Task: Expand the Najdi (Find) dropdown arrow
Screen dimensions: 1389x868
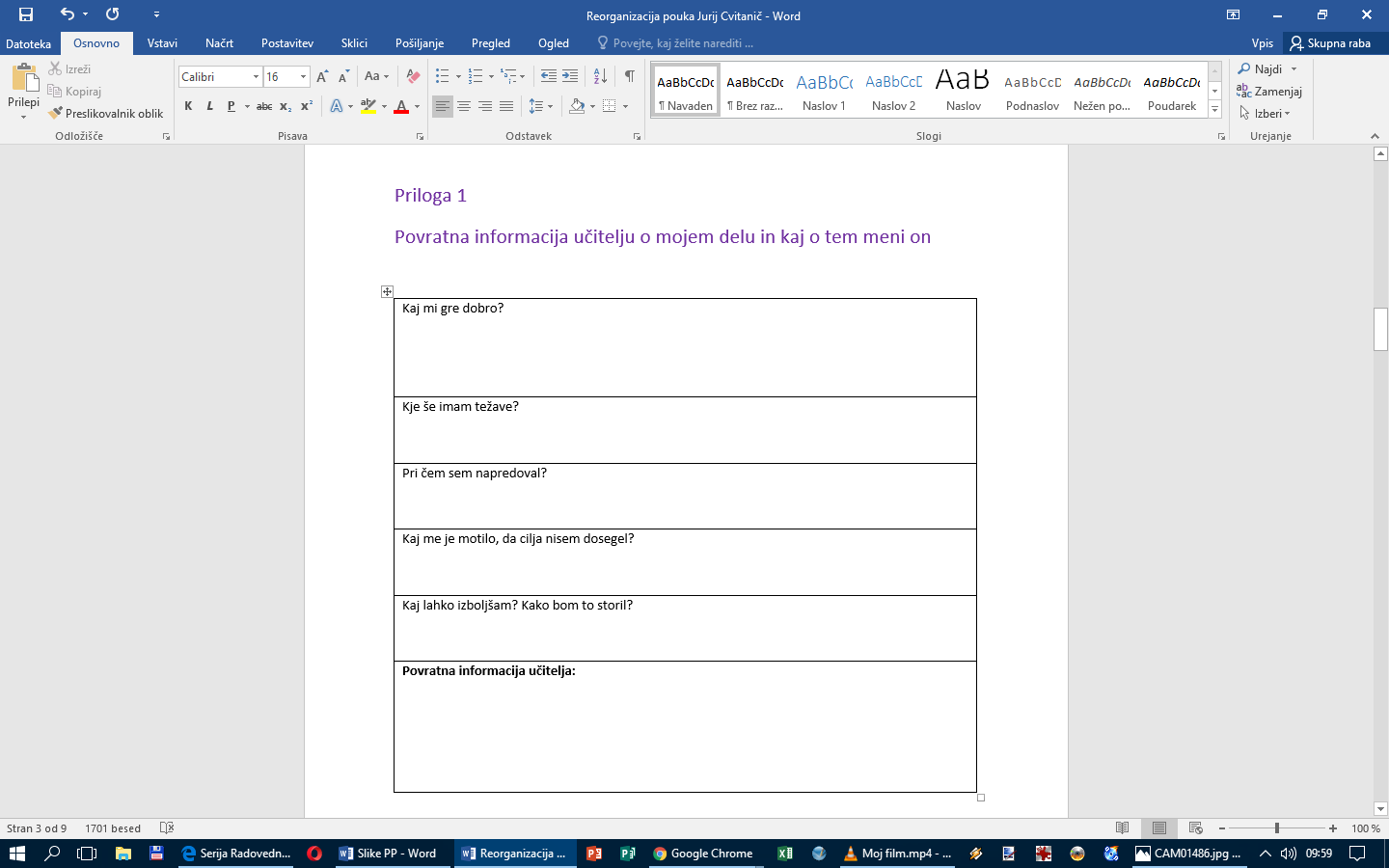Action: tap(1294, 69)
